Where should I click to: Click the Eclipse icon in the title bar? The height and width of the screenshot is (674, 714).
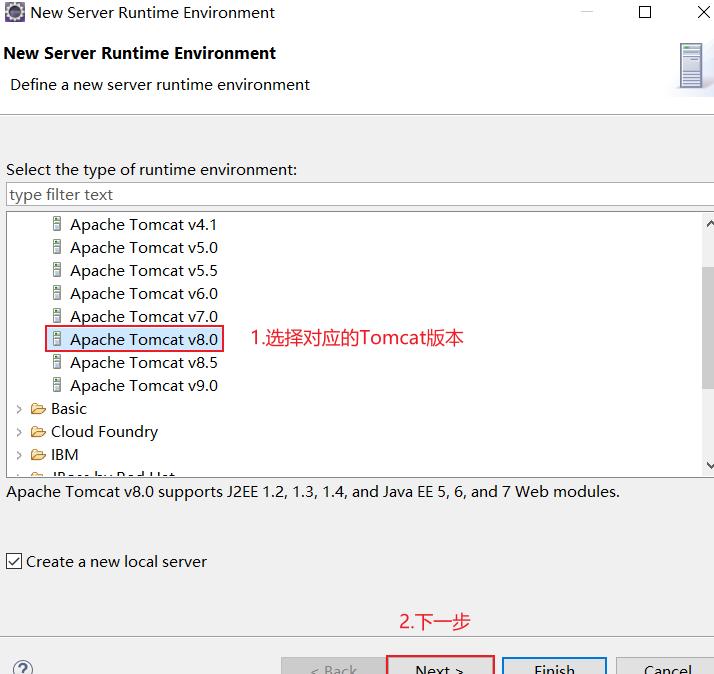pyautogui.click(x=15, y=12)
